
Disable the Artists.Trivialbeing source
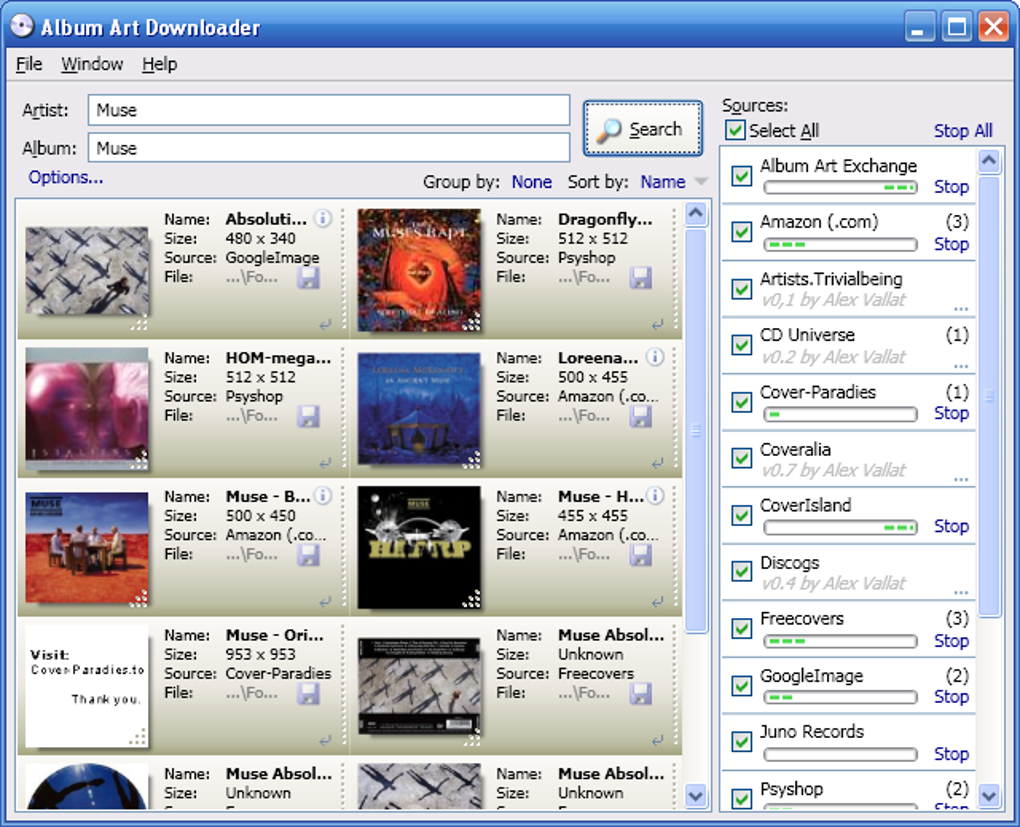click(742, 288)
